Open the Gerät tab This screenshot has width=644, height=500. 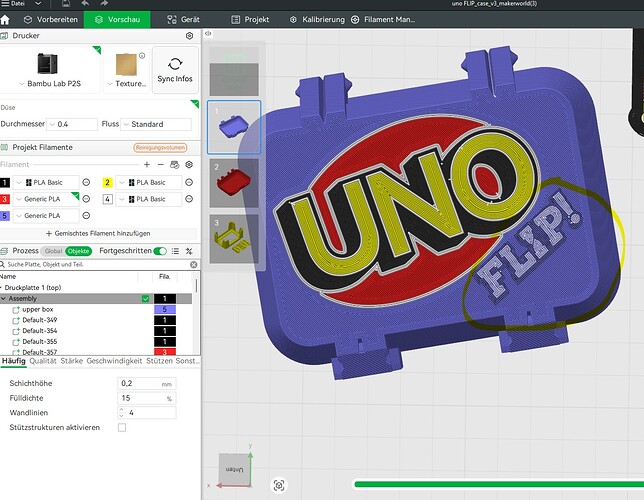[x=183, y=19]
